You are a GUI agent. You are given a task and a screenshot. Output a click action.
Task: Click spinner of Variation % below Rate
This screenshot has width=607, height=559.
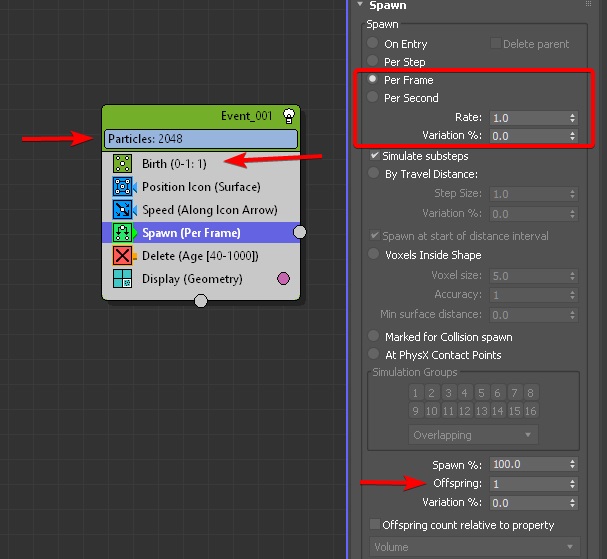coord(573,136)
